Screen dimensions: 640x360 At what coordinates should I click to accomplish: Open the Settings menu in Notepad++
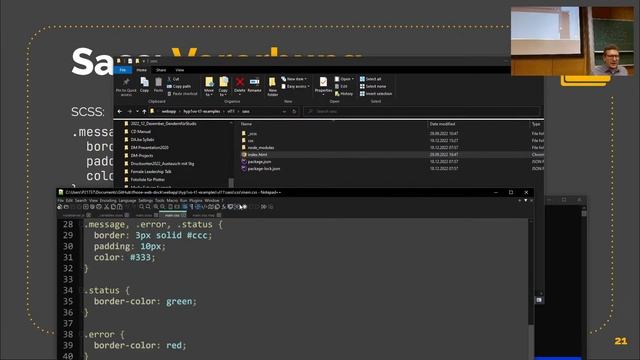145,200
